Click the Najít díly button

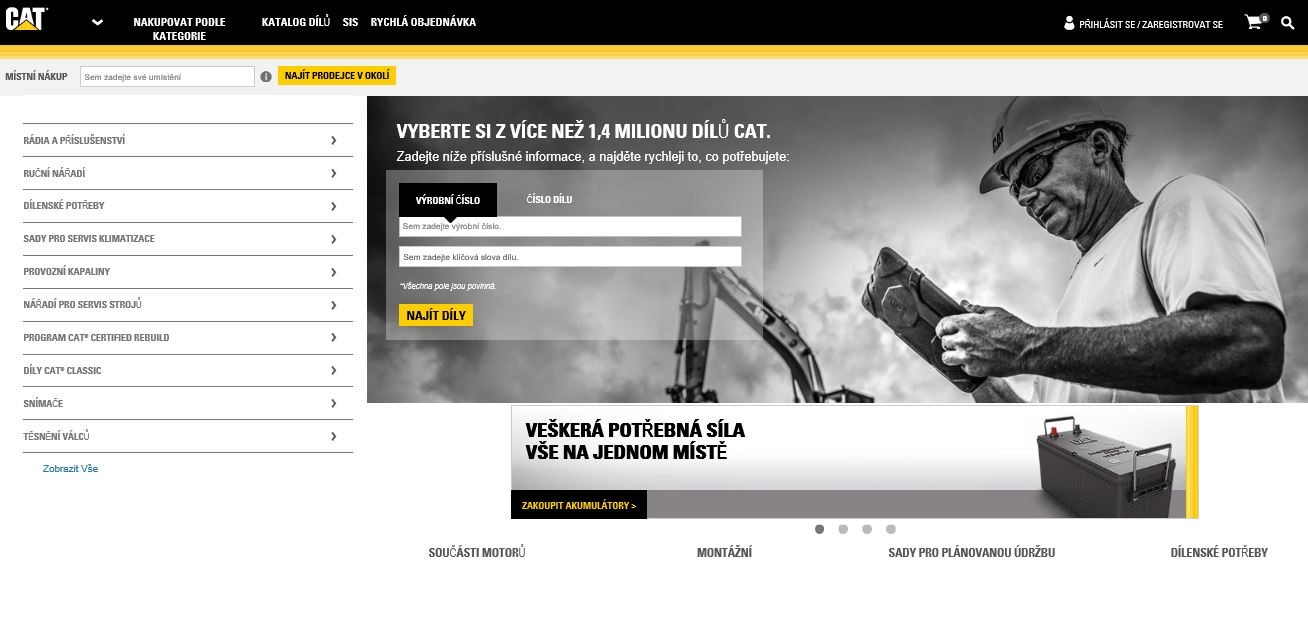(x=436, y=315)
